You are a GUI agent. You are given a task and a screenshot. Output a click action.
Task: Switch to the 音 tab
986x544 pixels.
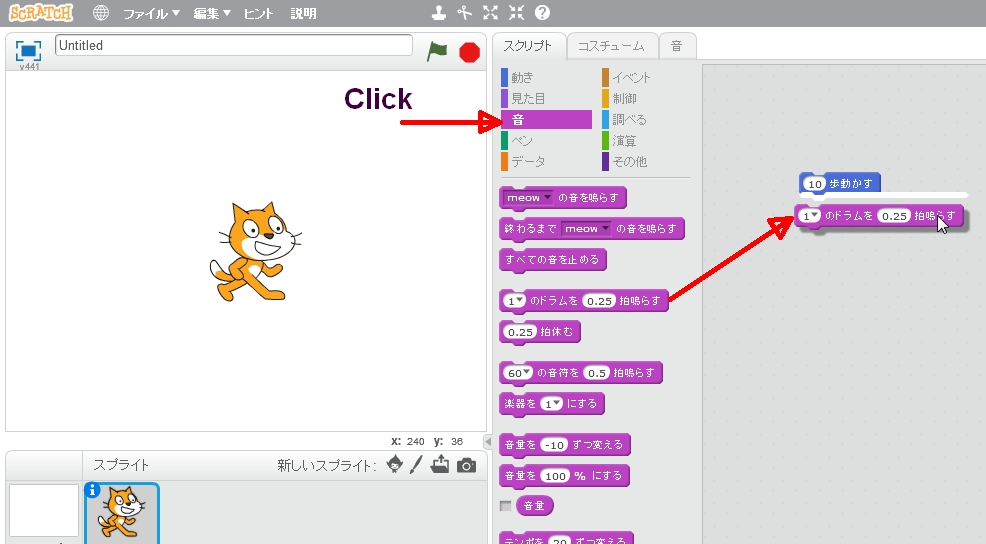677,46
